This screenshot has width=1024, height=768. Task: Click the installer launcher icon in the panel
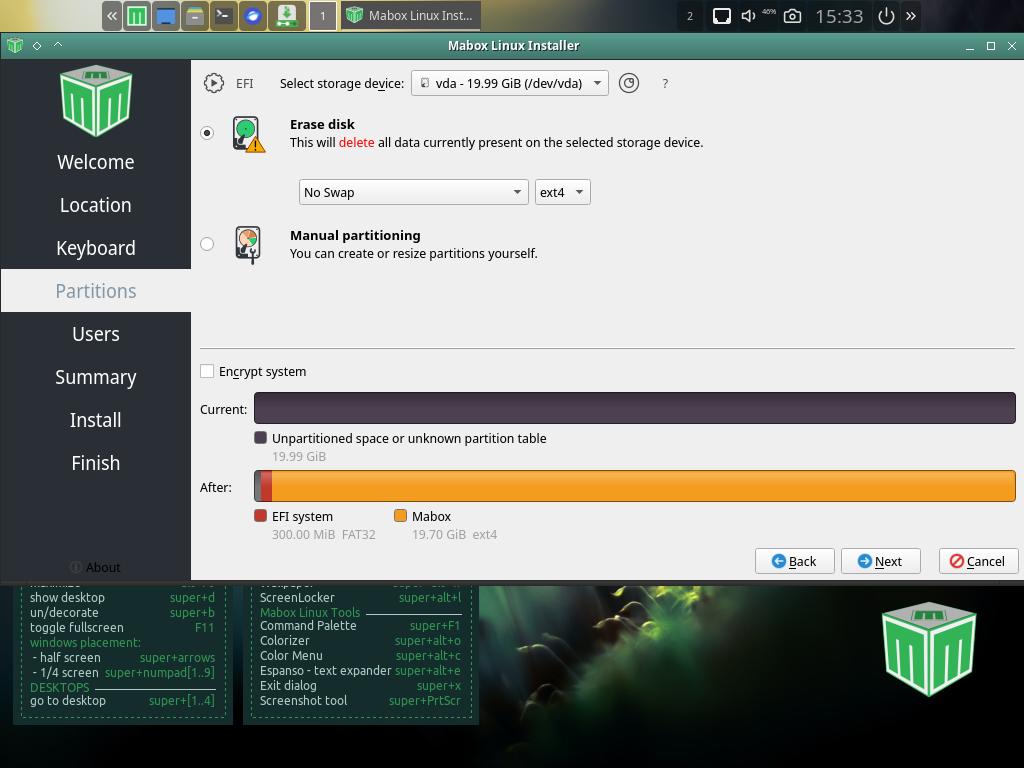(287, 16)
